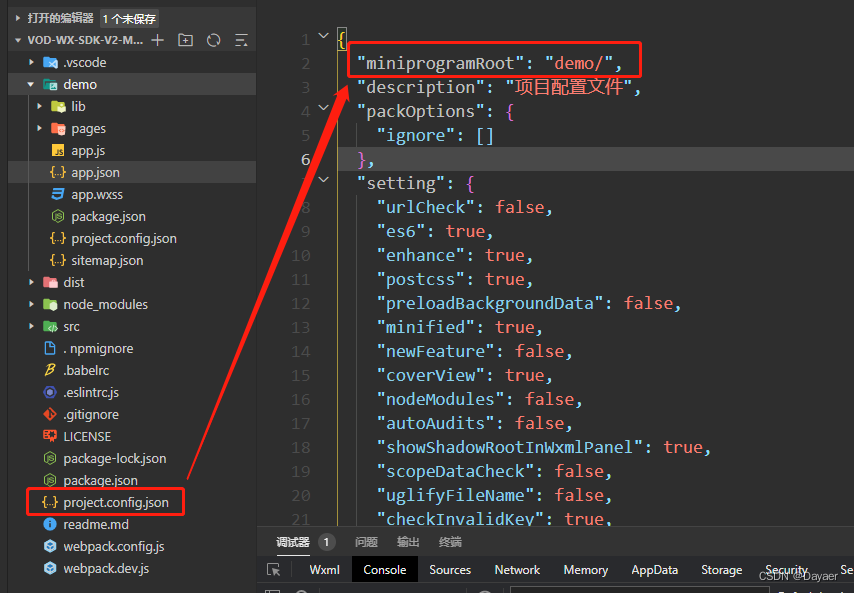Click the .npmignore file icon
This screenshot has width=854, height=593.
[50, 349]
